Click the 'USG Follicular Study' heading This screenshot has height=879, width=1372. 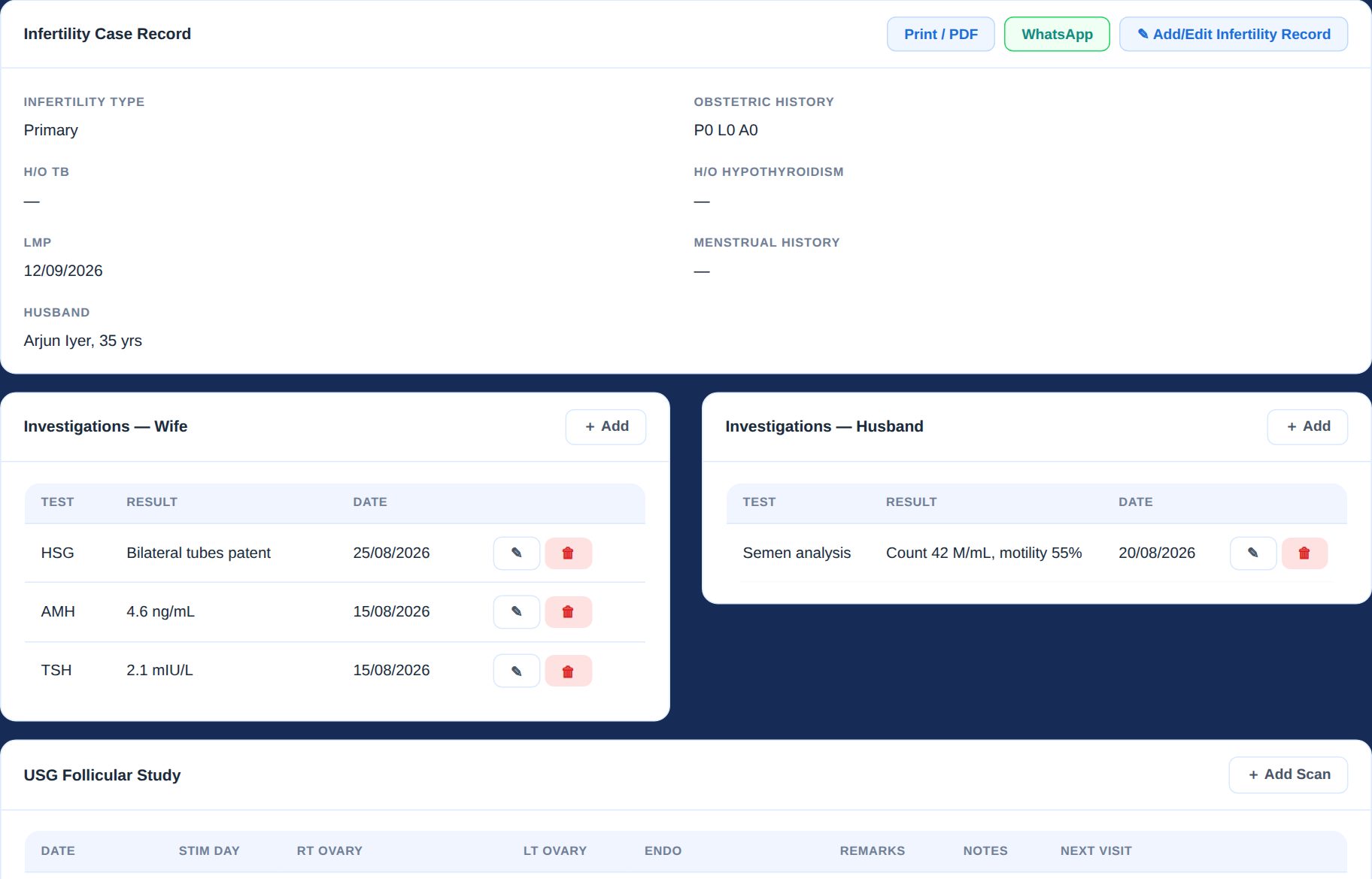(x=102, y=775)
